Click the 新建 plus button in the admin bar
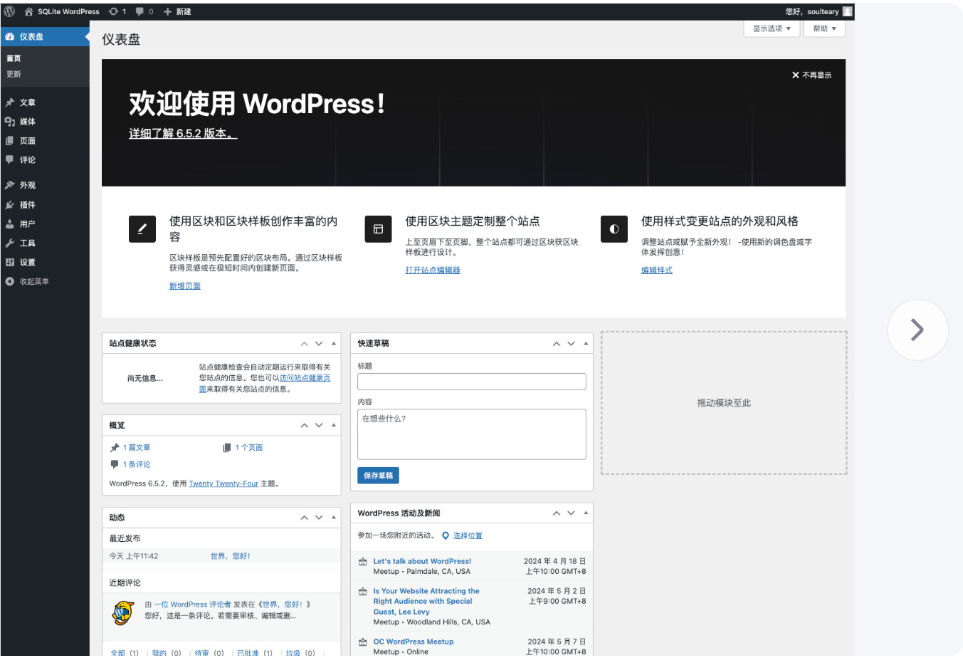Image resolution: width=963 pixels, height=656 pixels. click(x=177, y=12)
